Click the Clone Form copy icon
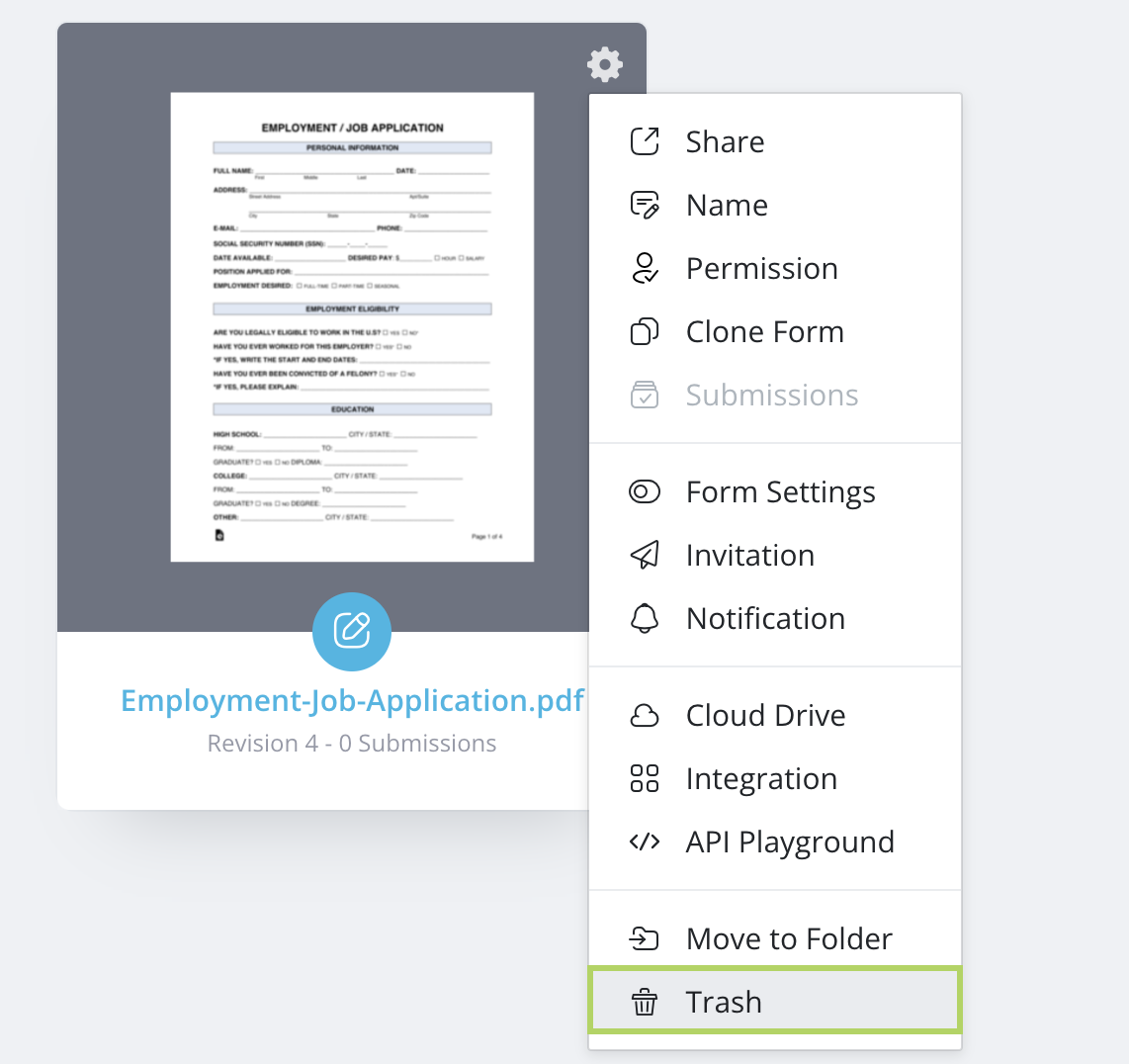 click(x=645, y=331)
